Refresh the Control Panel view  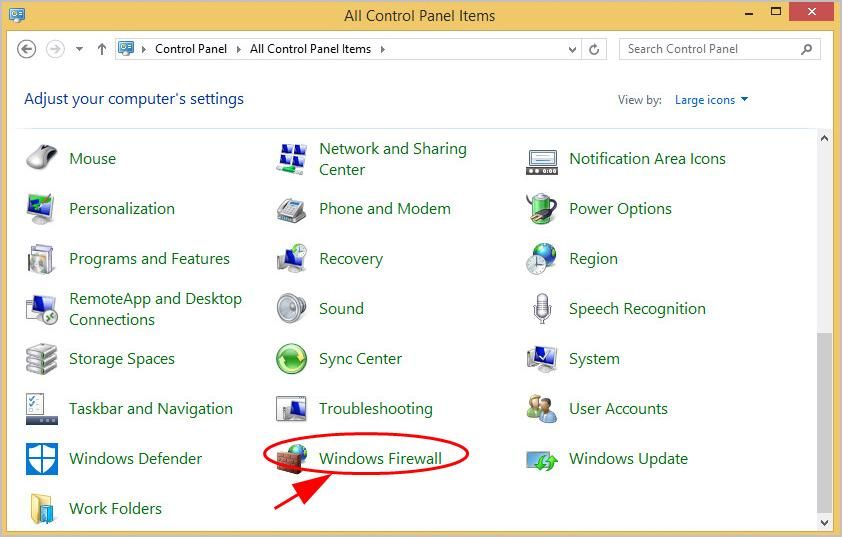coord(594,49)
